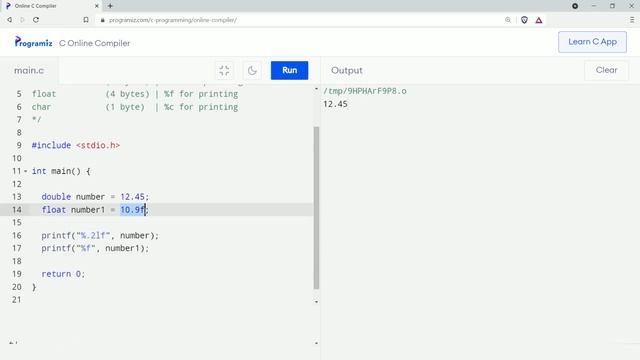
Task: Open Brave Rewards triangle icon
Action: tap(539, 20)
